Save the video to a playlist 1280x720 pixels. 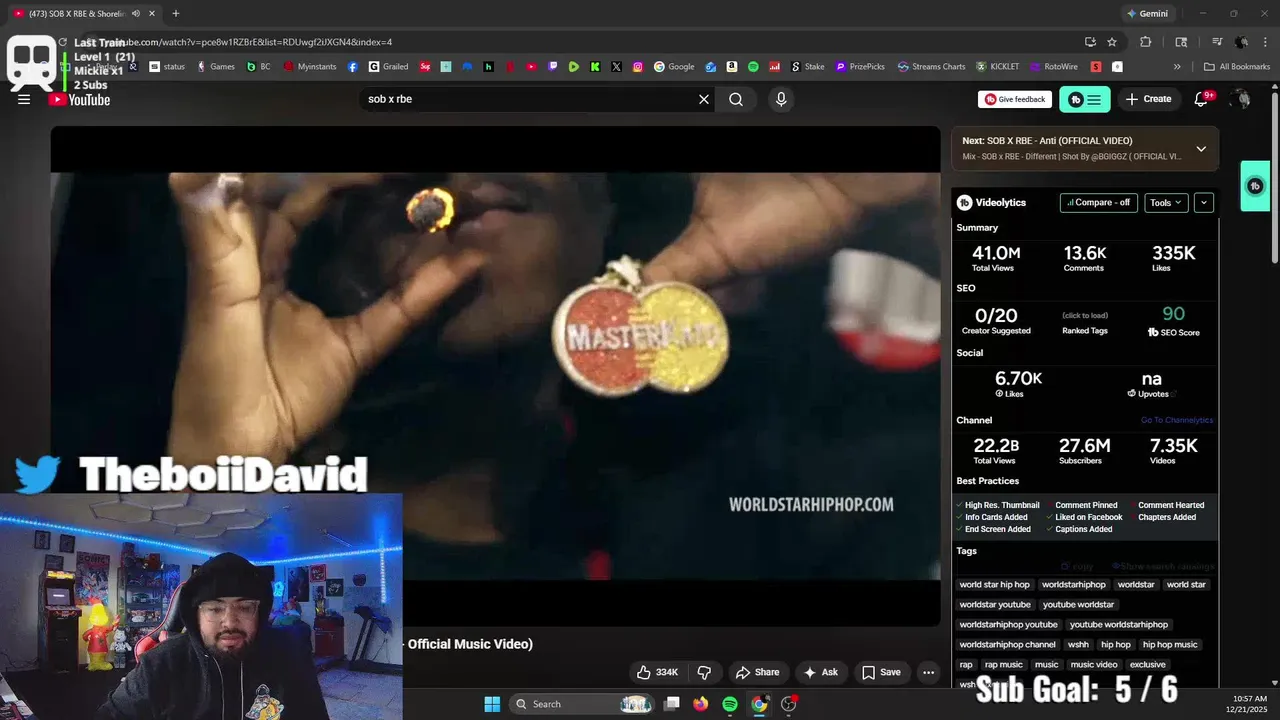click(881, 672)
